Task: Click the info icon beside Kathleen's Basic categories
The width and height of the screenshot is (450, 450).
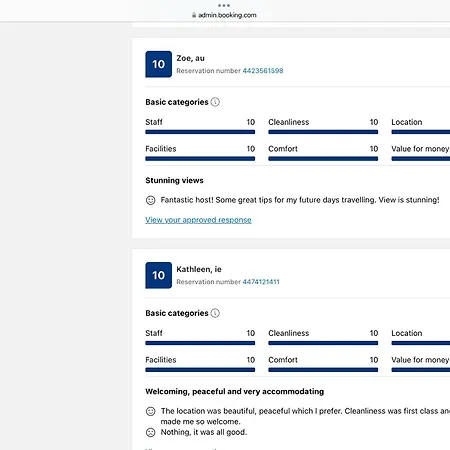Action: point(215,313)
